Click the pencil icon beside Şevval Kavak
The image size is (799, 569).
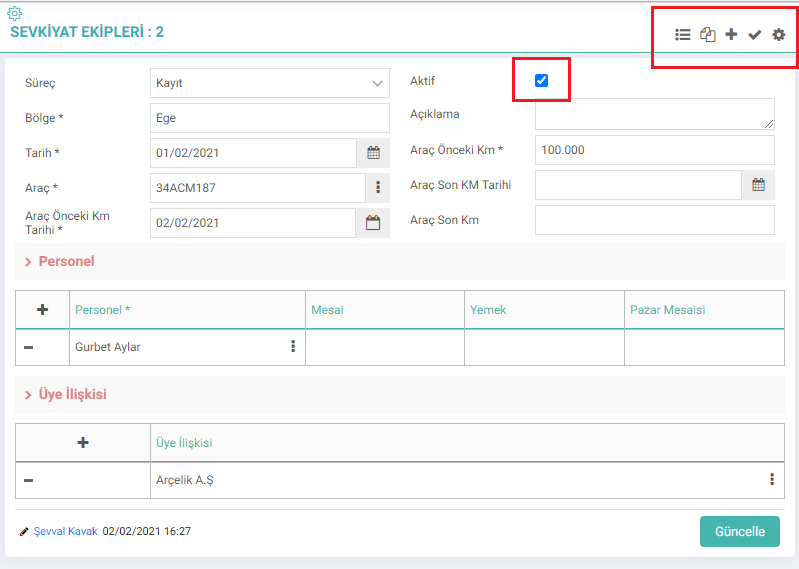pos(24,532)
